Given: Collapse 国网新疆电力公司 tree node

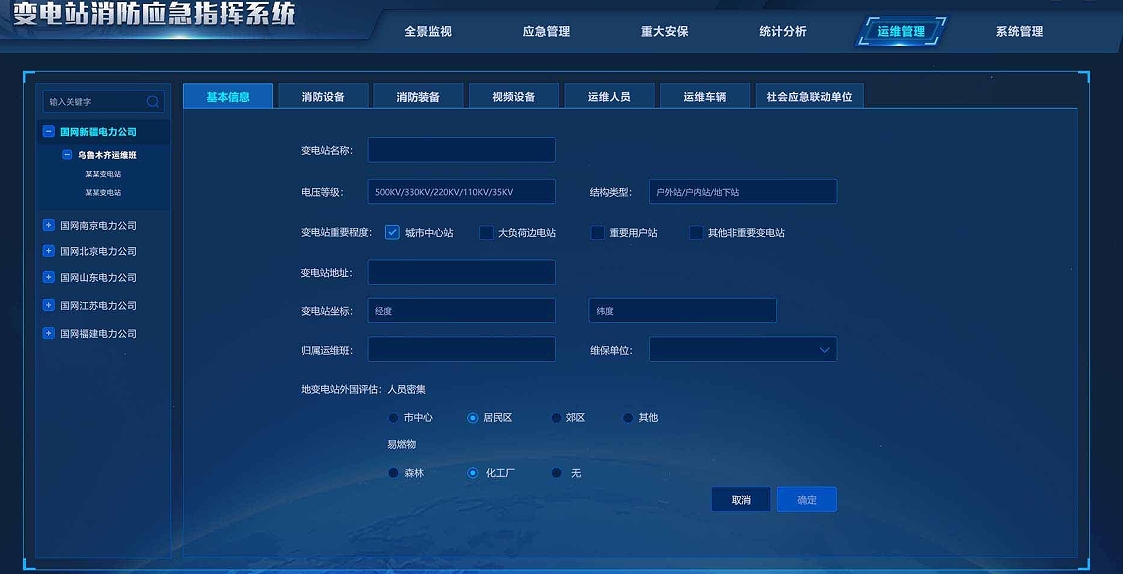Looking at the screenshot, I should (49, 132).
